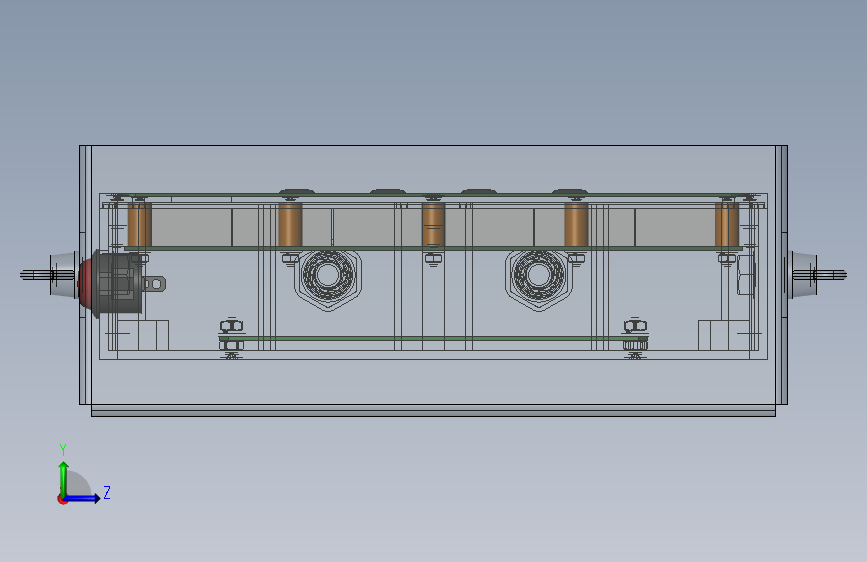Select the connector protruding from the right wall
The height and width of the screenshot is (562, 867).
tap(817, 274)
